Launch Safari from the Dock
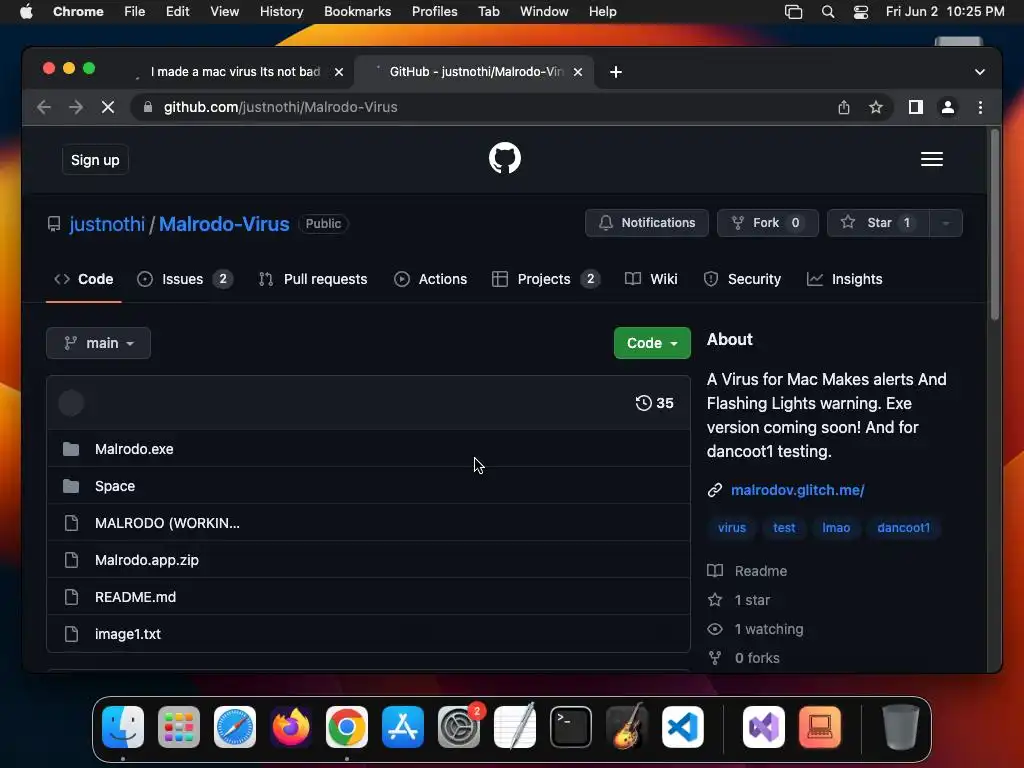 (x=235, y=727)
